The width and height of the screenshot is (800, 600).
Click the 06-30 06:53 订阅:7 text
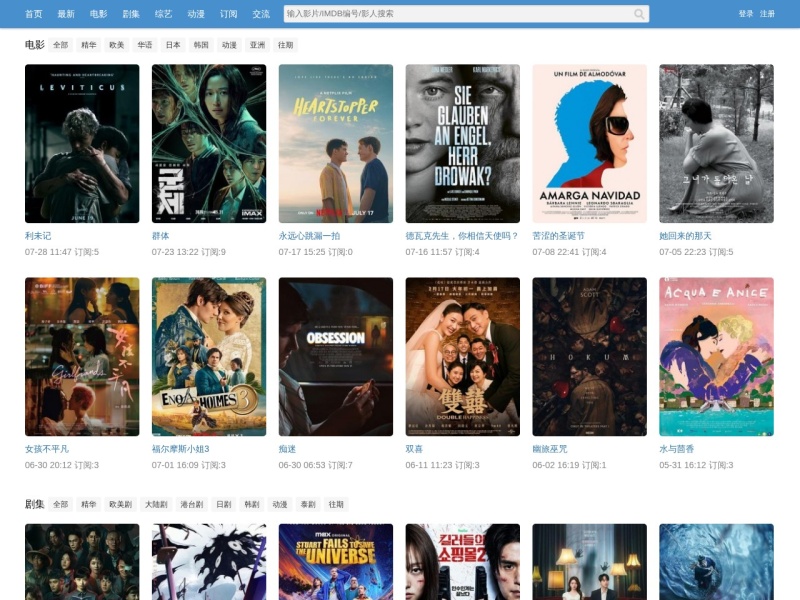(315, 465)
